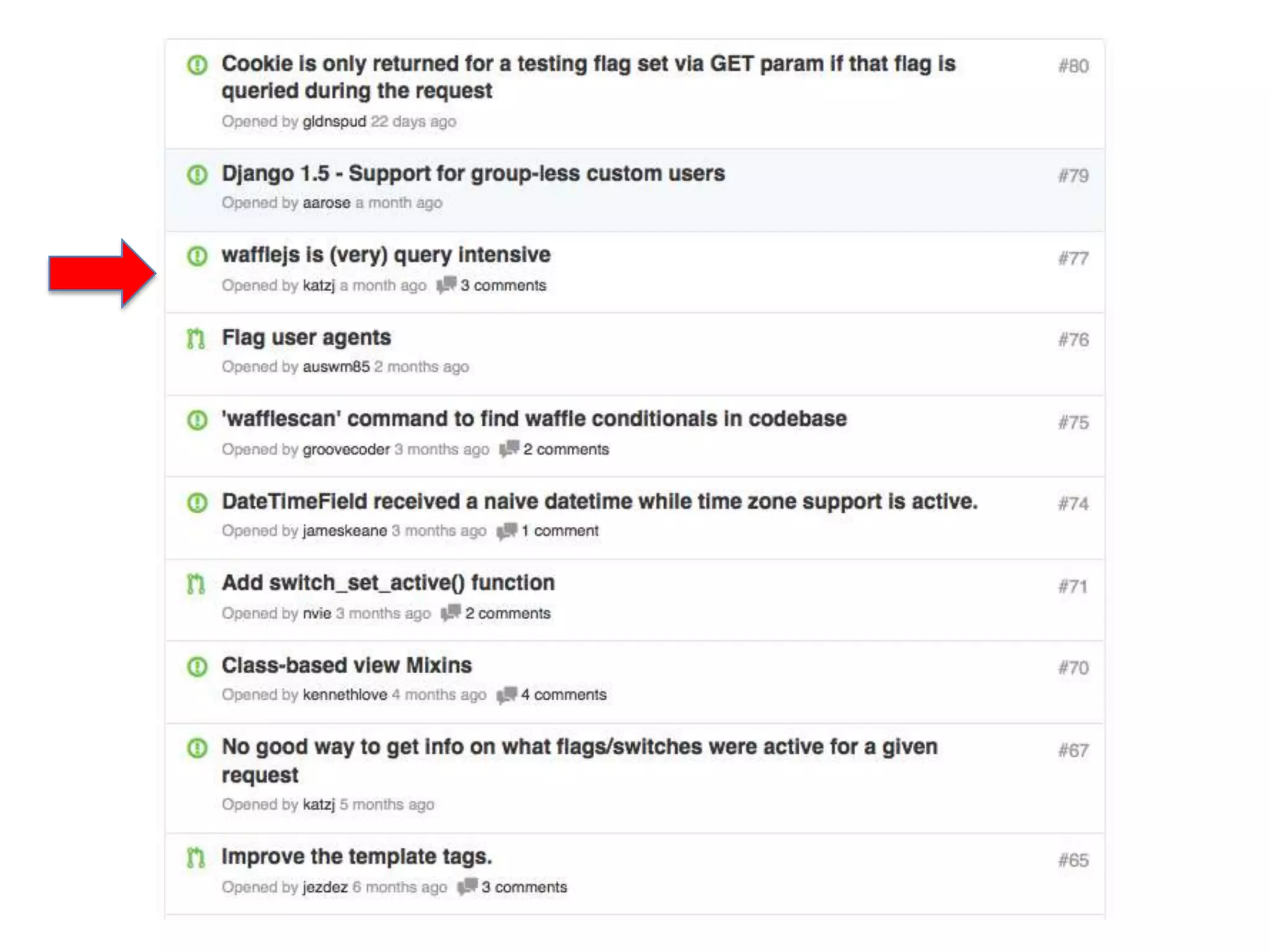Viewport: 1270px width, 952px height.
Task: Click pull request icon for Add switch_set_active()
Action: click(196, 584)
